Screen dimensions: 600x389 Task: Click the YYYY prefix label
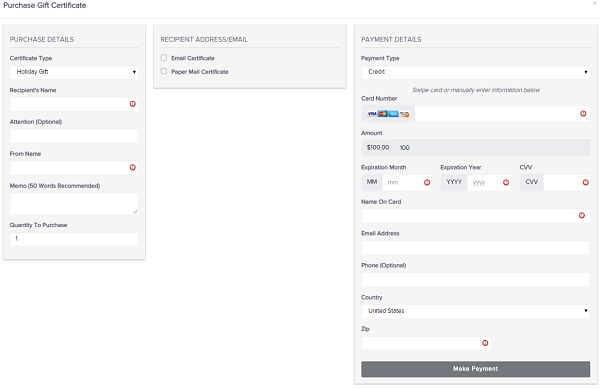coord(454,182)
